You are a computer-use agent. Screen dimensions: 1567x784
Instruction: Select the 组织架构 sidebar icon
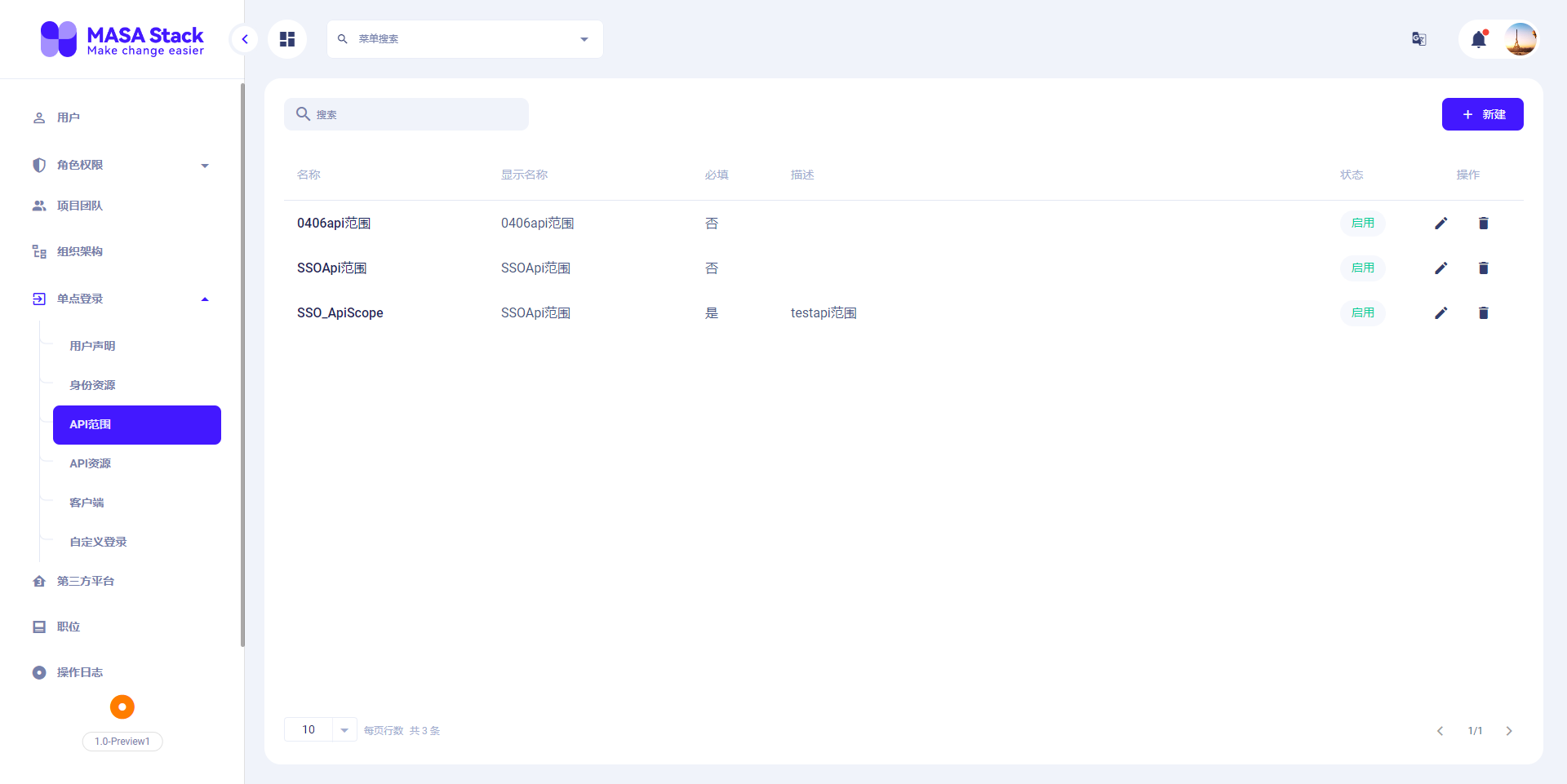38,251
